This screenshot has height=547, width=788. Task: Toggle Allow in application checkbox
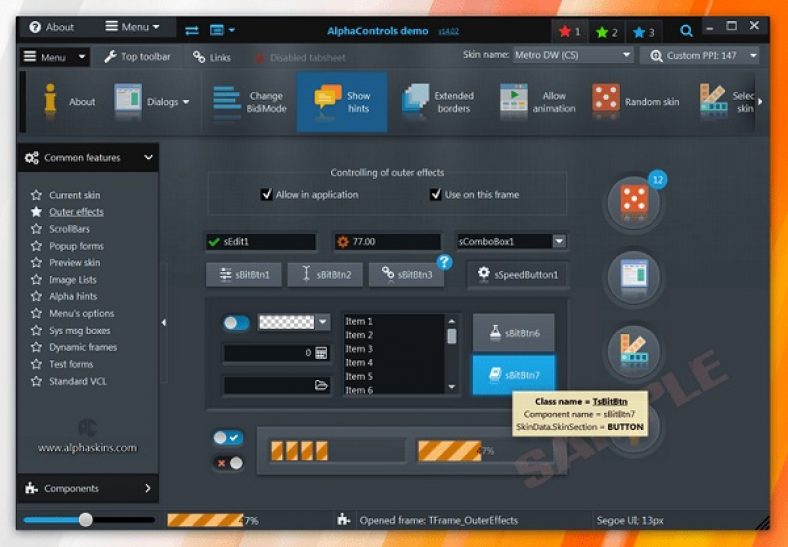tap(267, 194)
